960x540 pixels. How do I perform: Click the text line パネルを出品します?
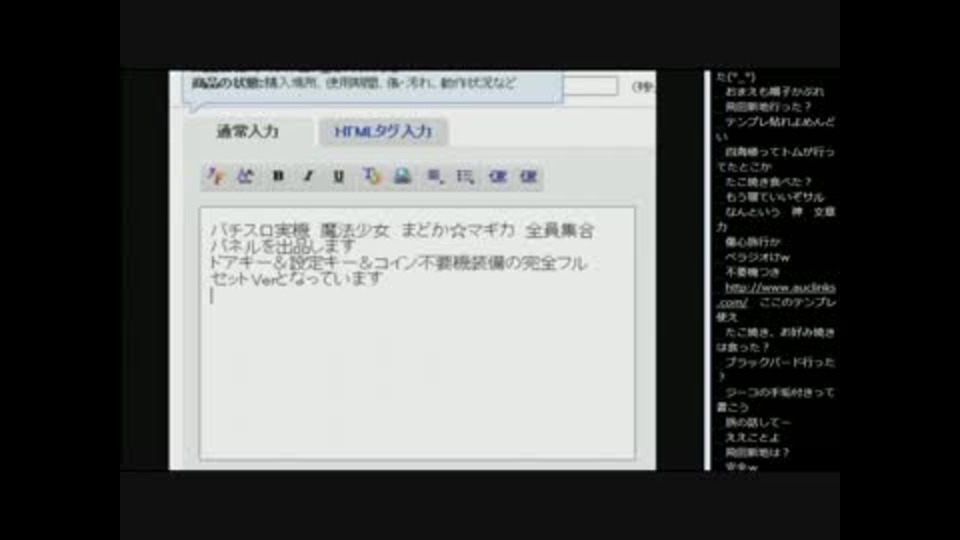[283, 246]
